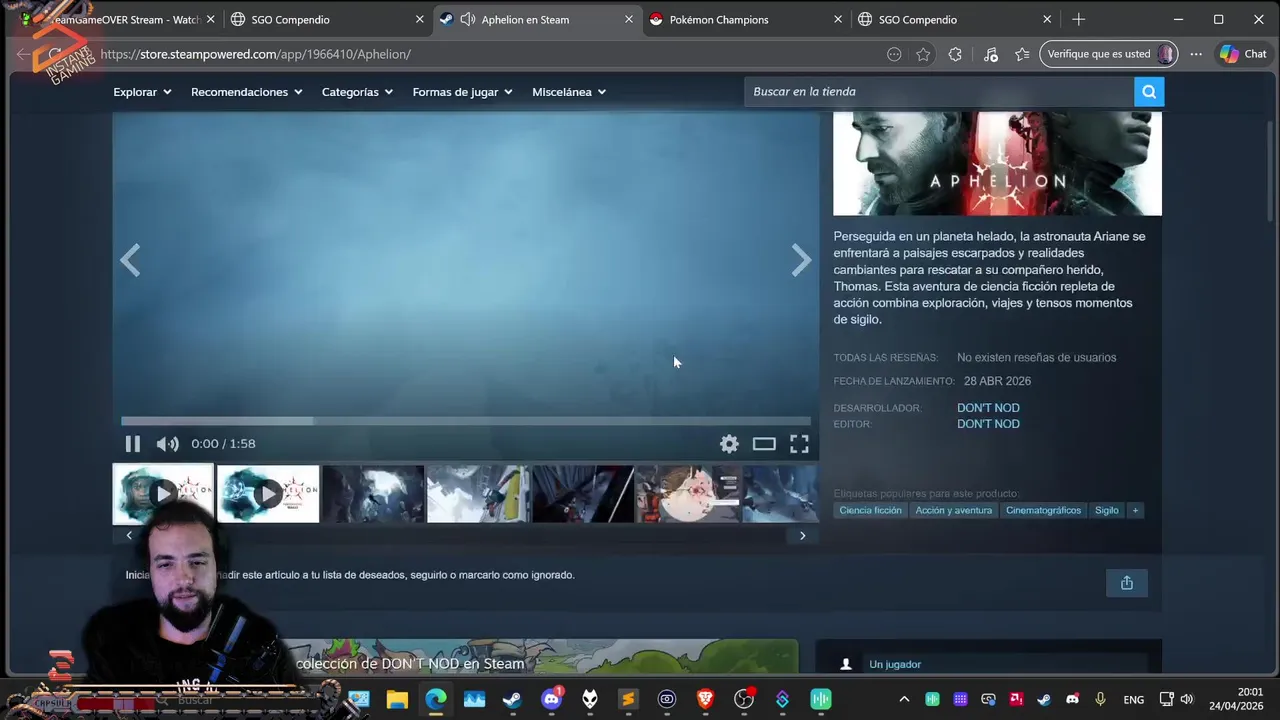Close the Pokémon Champions tab
This screenshot has width=1280, height=720.
pos(838,19)
